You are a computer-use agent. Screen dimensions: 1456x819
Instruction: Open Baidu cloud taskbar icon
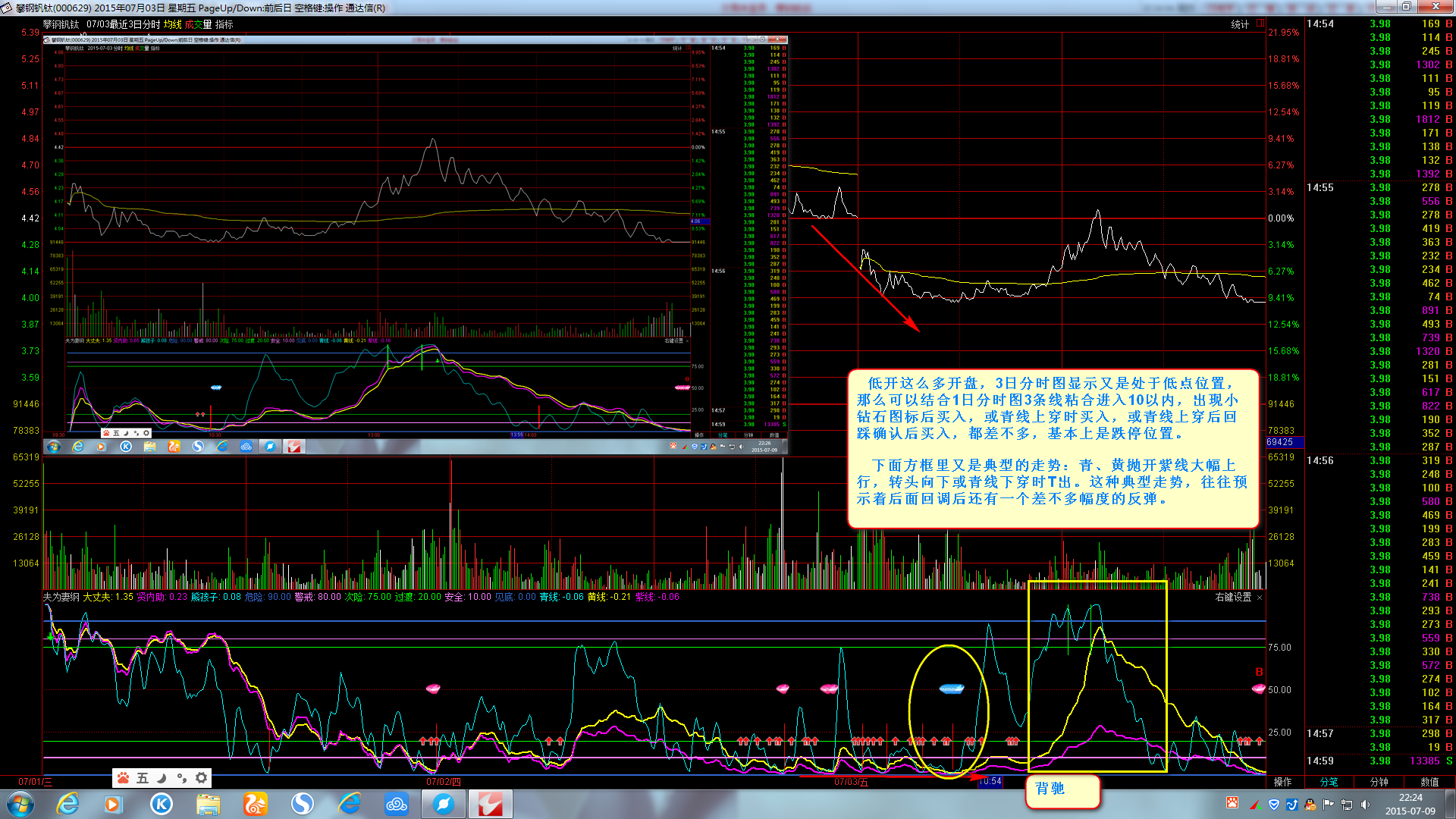pos(396,804)
